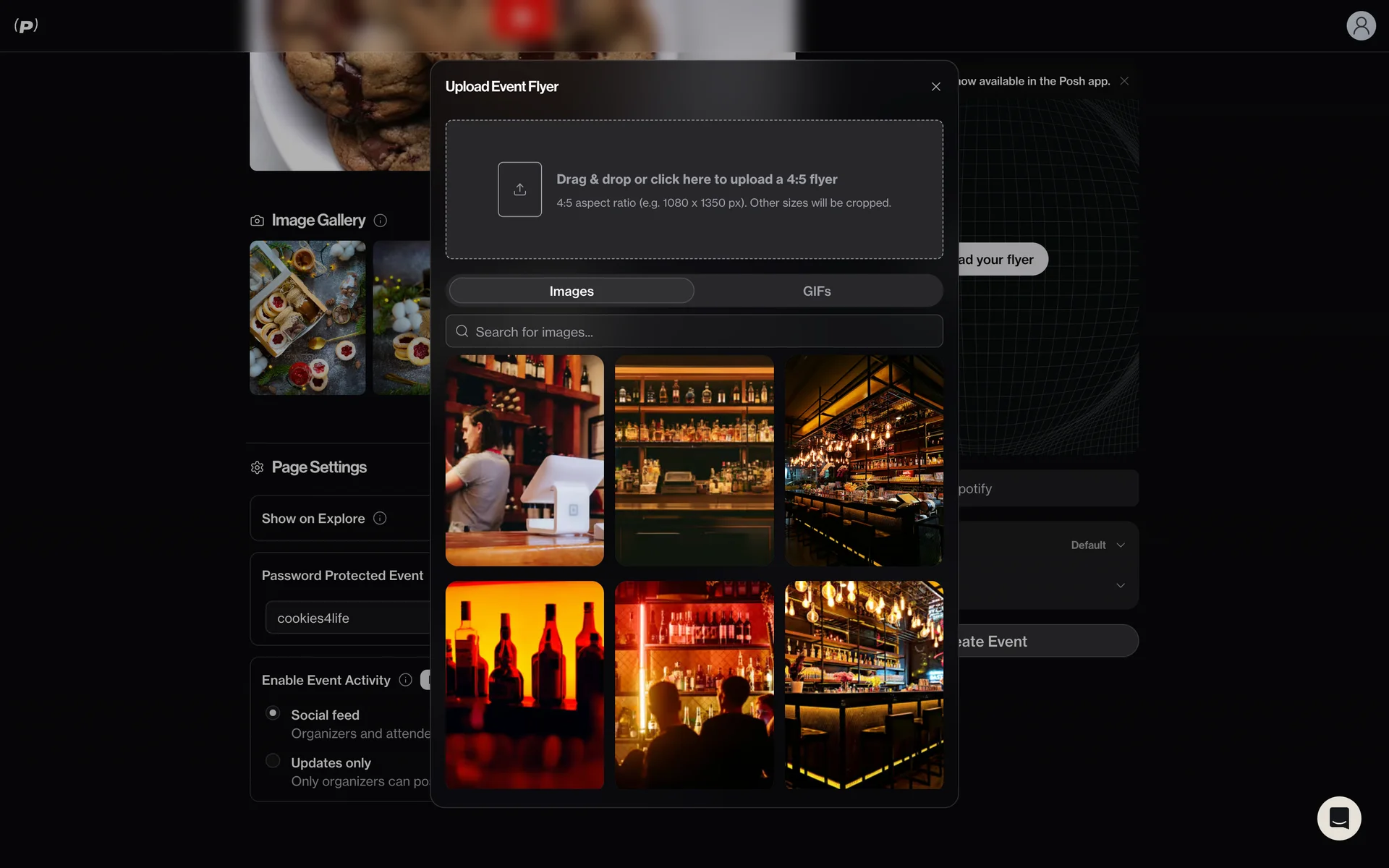Viewport: 1389px width, 868px height.
Task: Choose the red bottle silhouettes image
Action: pyautogui.click(x=524, y=684)
